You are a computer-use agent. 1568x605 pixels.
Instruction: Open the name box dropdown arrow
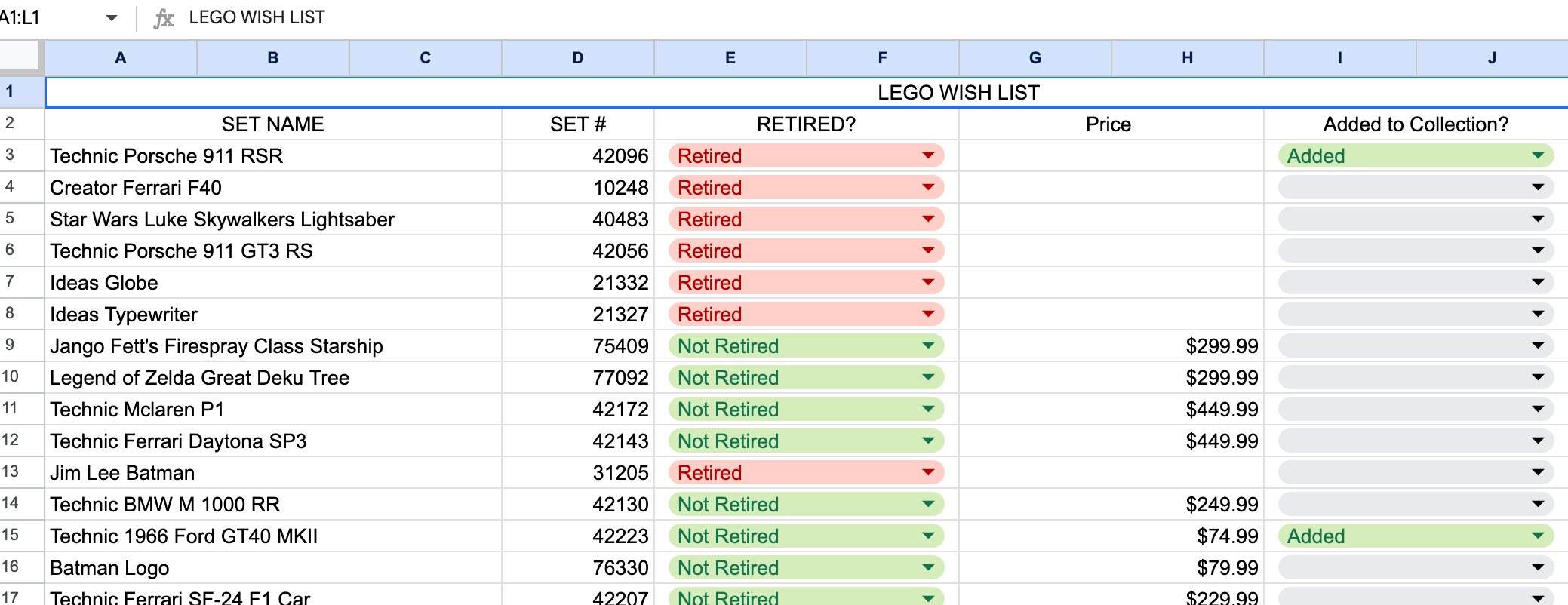click(x=112, y=18)
